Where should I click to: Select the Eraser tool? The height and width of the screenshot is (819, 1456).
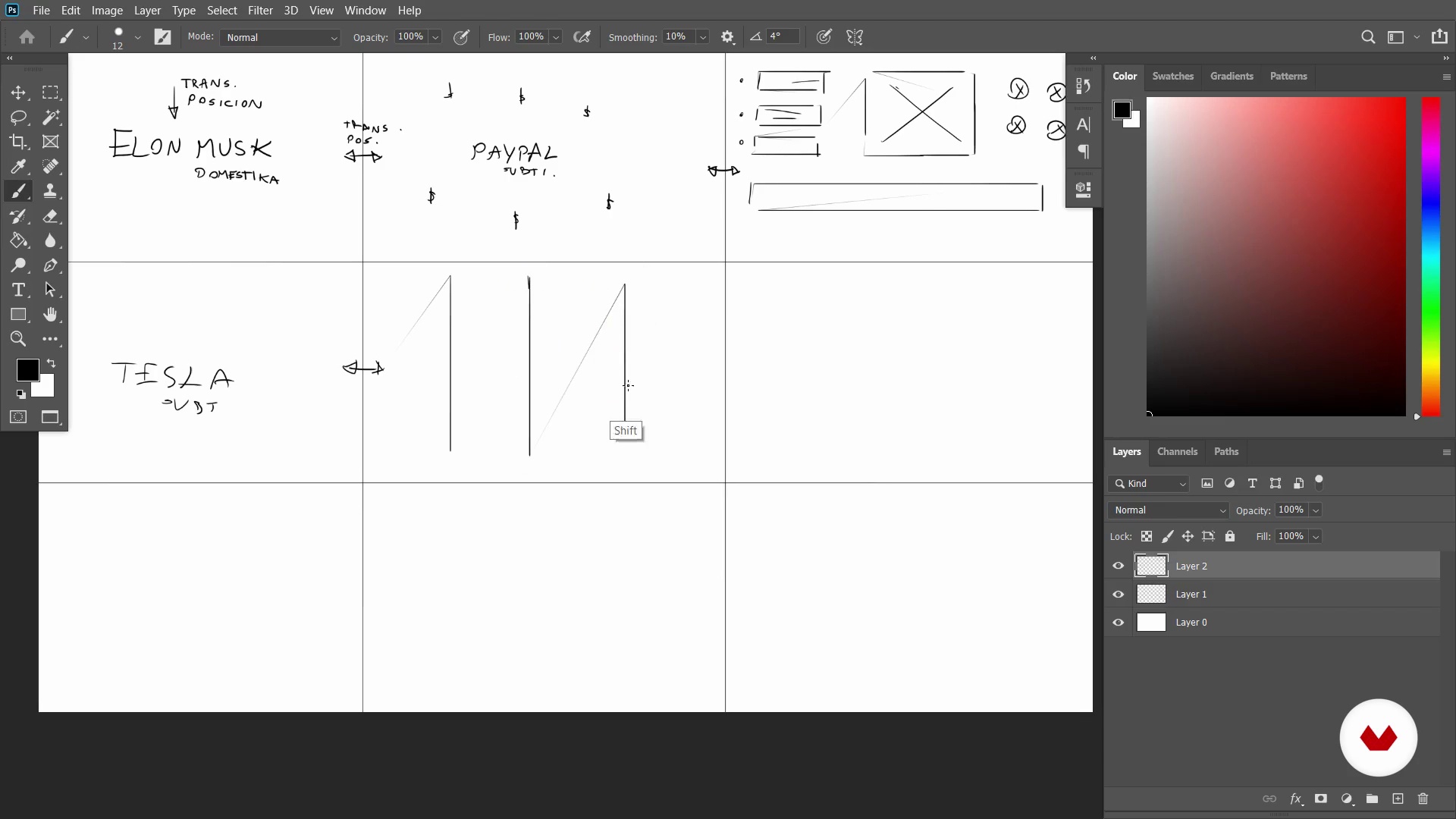click(x=50, y=216)
